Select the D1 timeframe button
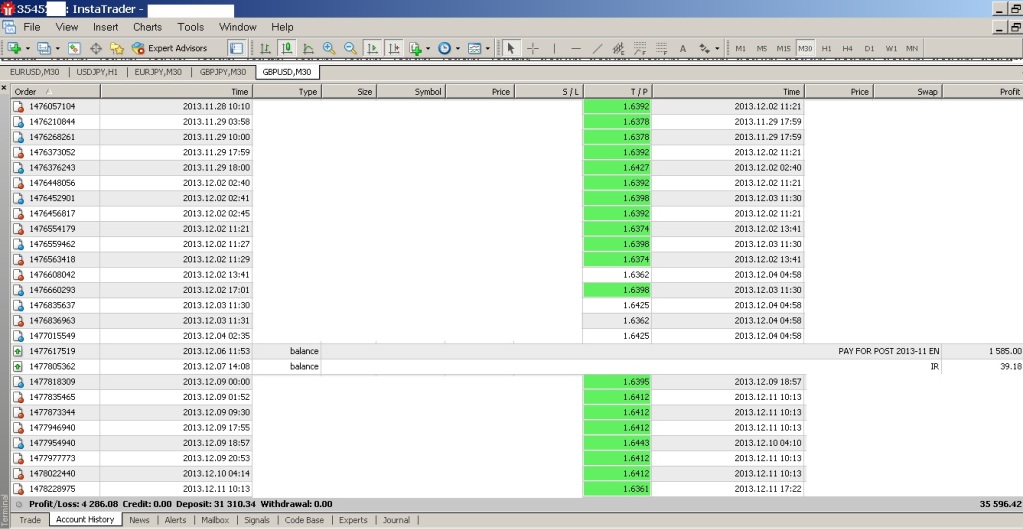This screenshot has height=530, width=1023. point(869,48)
